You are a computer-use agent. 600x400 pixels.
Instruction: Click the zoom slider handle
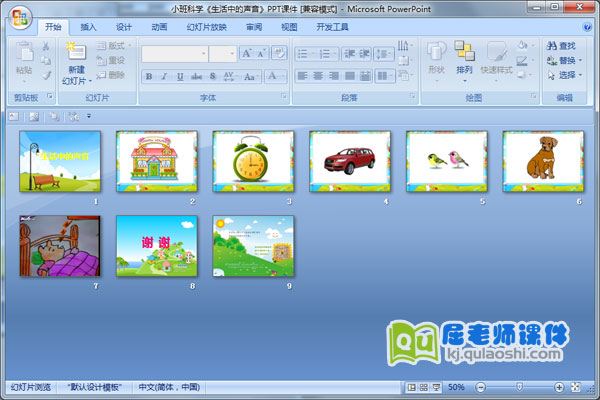pos(519,387)
